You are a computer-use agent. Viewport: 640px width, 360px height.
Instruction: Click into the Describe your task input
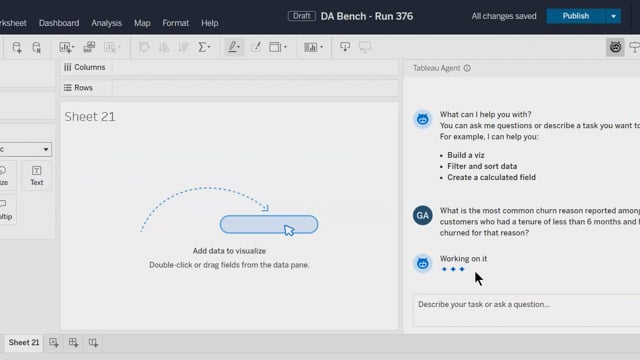tap(527, 310)
